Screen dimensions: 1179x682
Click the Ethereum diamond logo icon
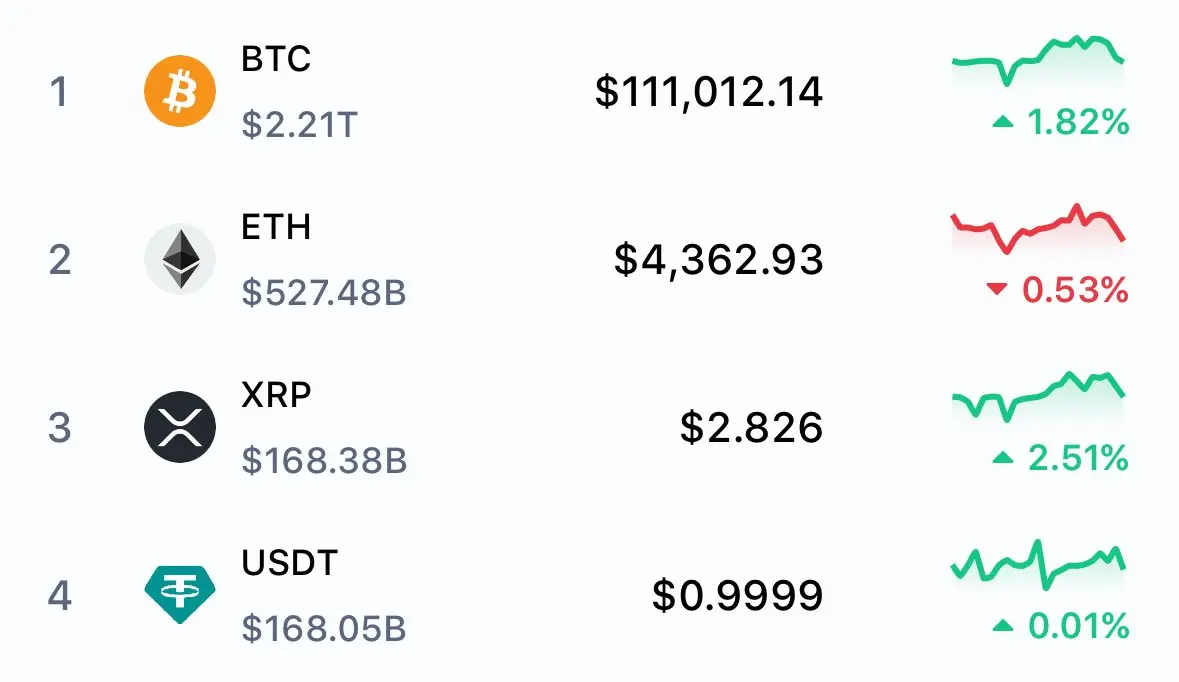click(x=180, y=259)
